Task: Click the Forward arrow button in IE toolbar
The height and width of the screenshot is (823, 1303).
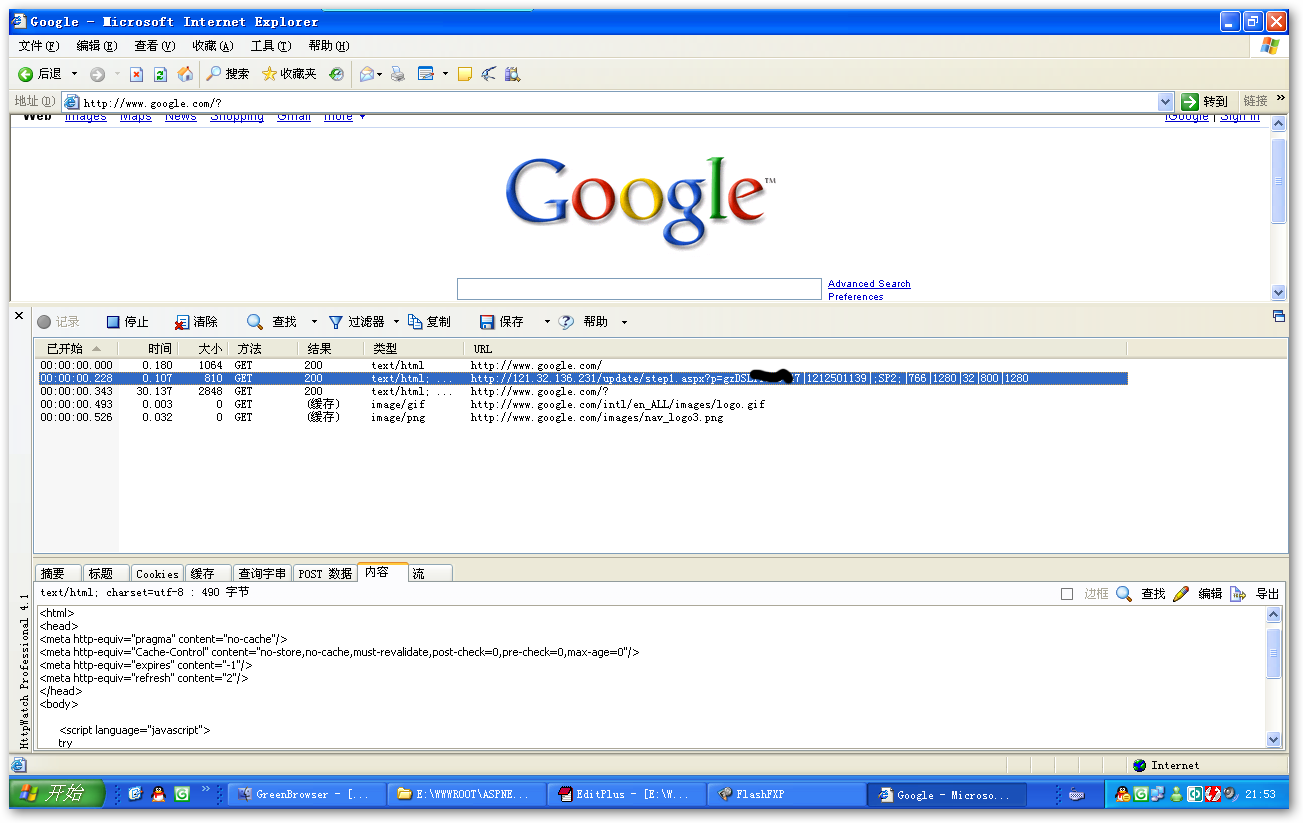Action: pos(97,74)
